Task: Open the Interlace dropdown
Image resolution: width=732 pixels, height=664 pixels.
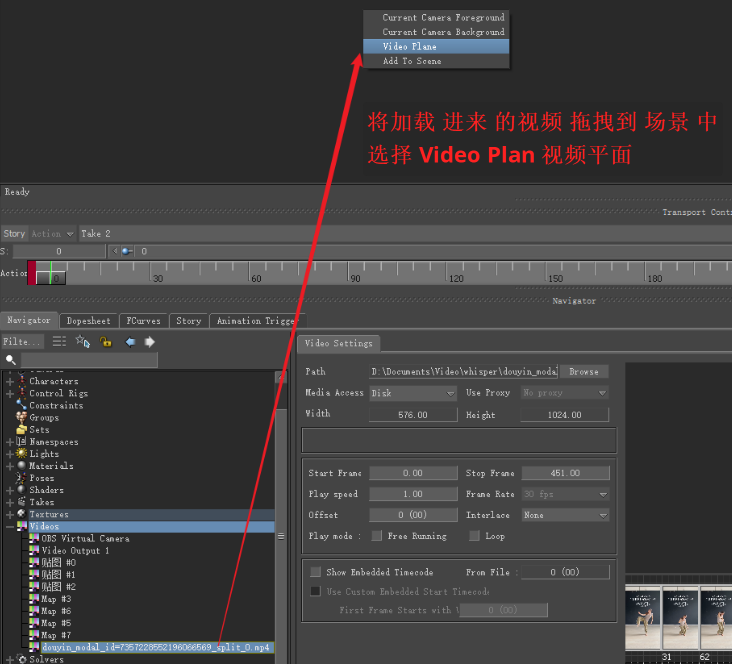Action: tap(564, 515)
